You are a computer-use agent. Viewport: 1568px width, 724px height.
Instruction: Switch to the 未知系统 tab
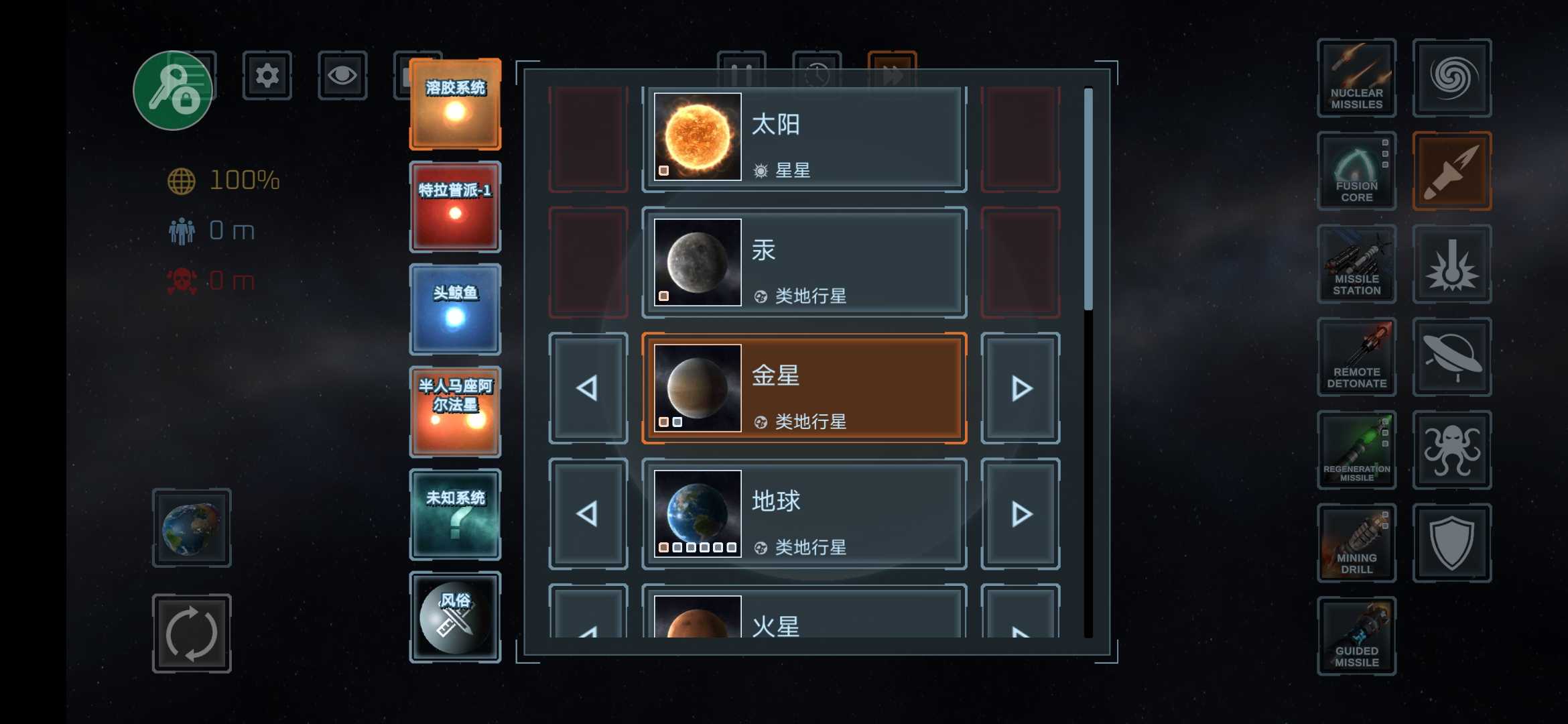(x=455, y=514)
